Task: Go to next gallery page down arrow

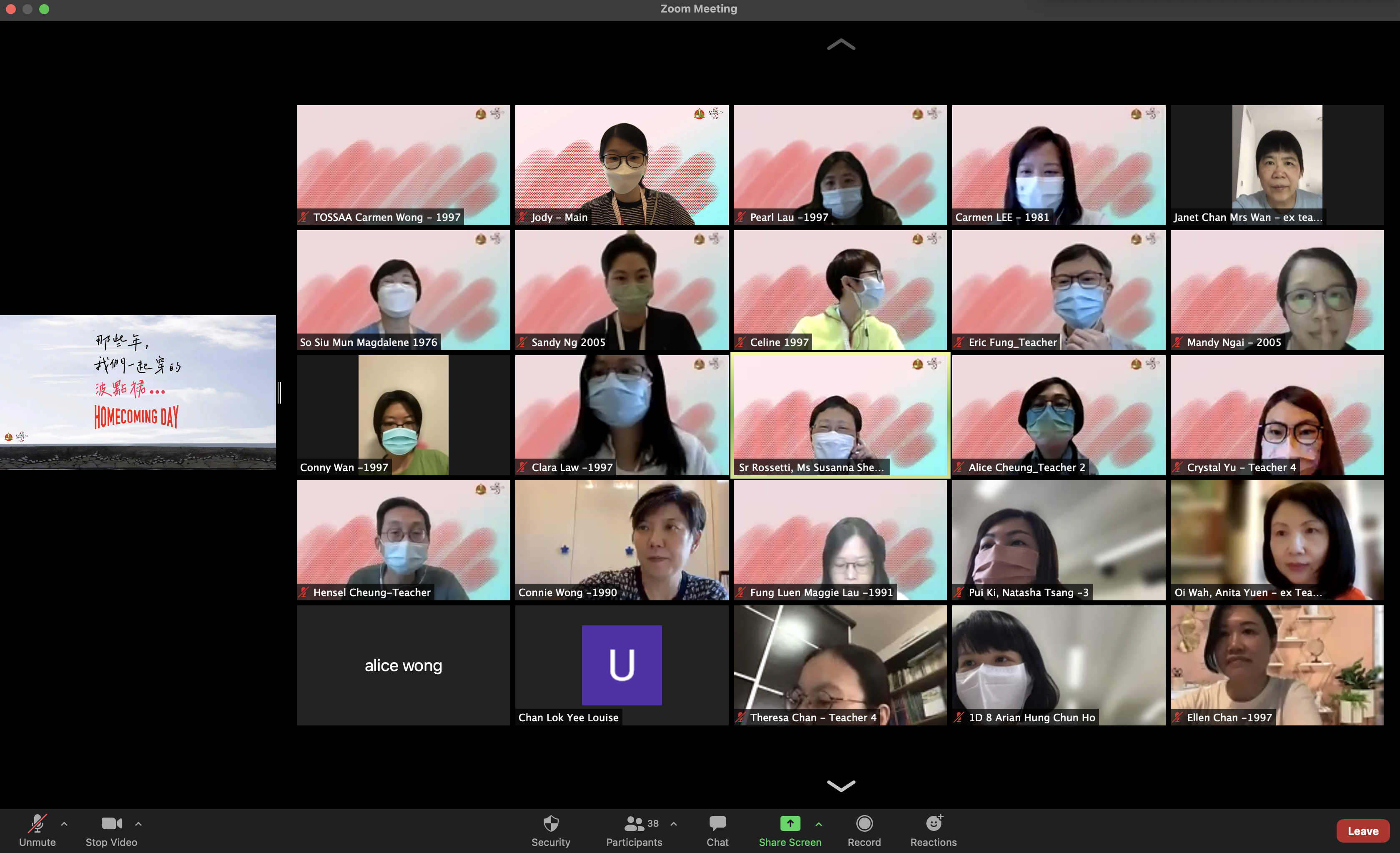Action: tap(841, 786)
